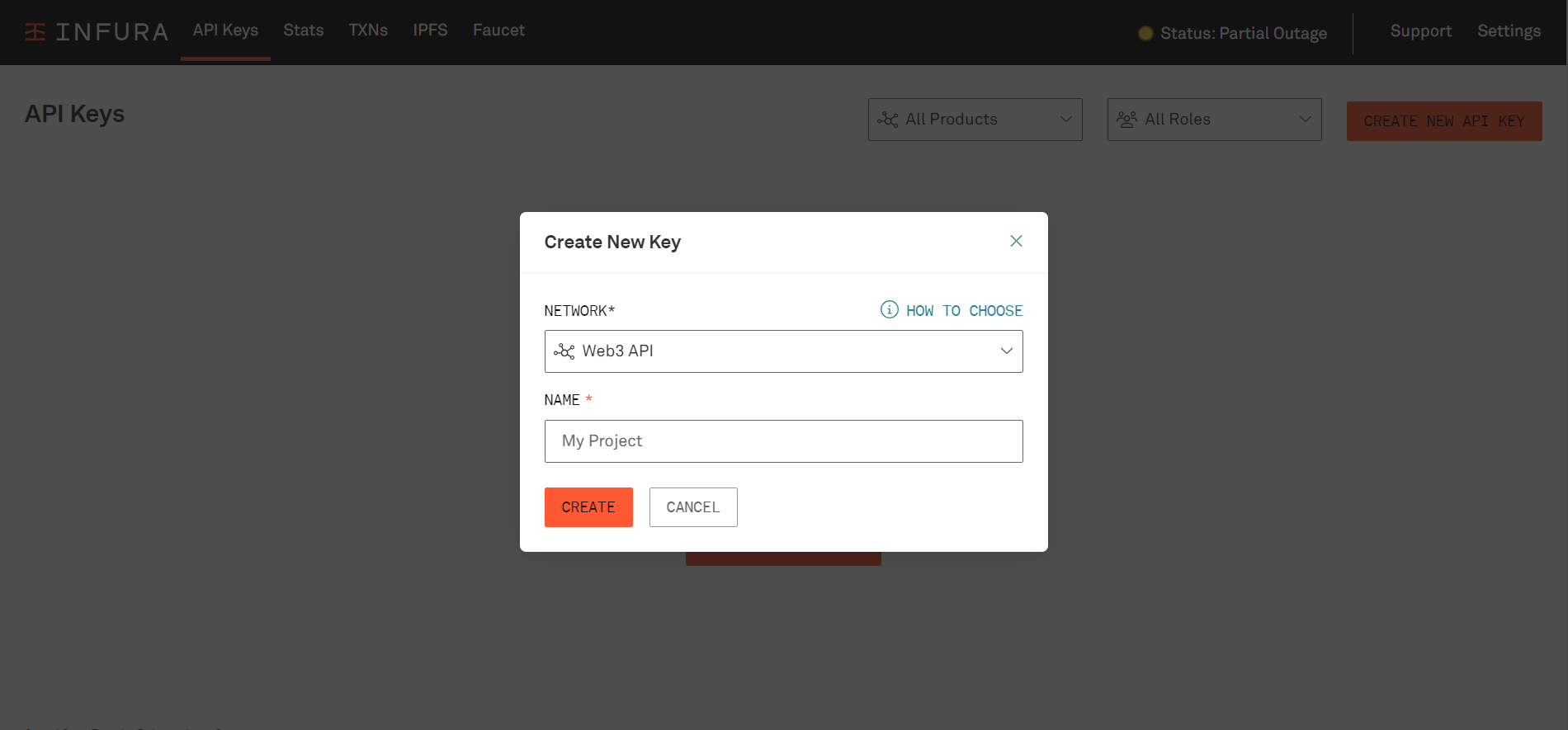This screenshot has width=1568, height=730.
Task: Click the All Products node icon
Action: [888, 120]
